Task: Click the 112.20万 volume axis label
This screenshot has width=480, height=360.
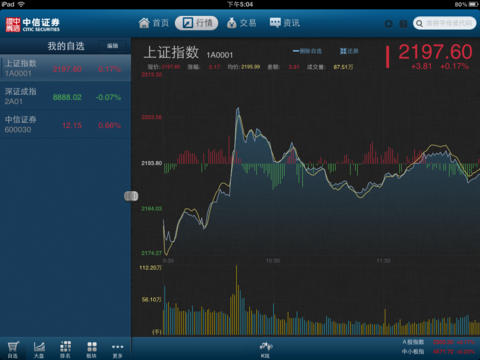Action: click(x=150, y=268)
